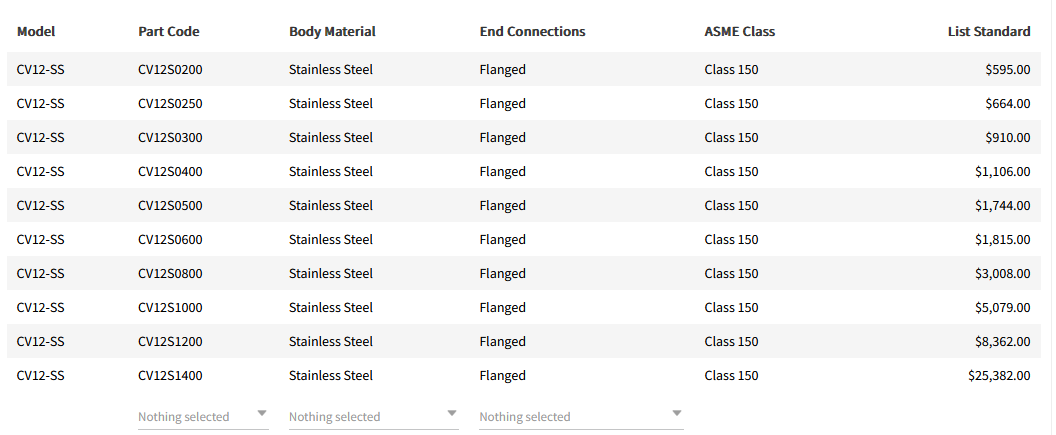
Task: Click the CV12S0800 part code
Action: click(170, 274)
